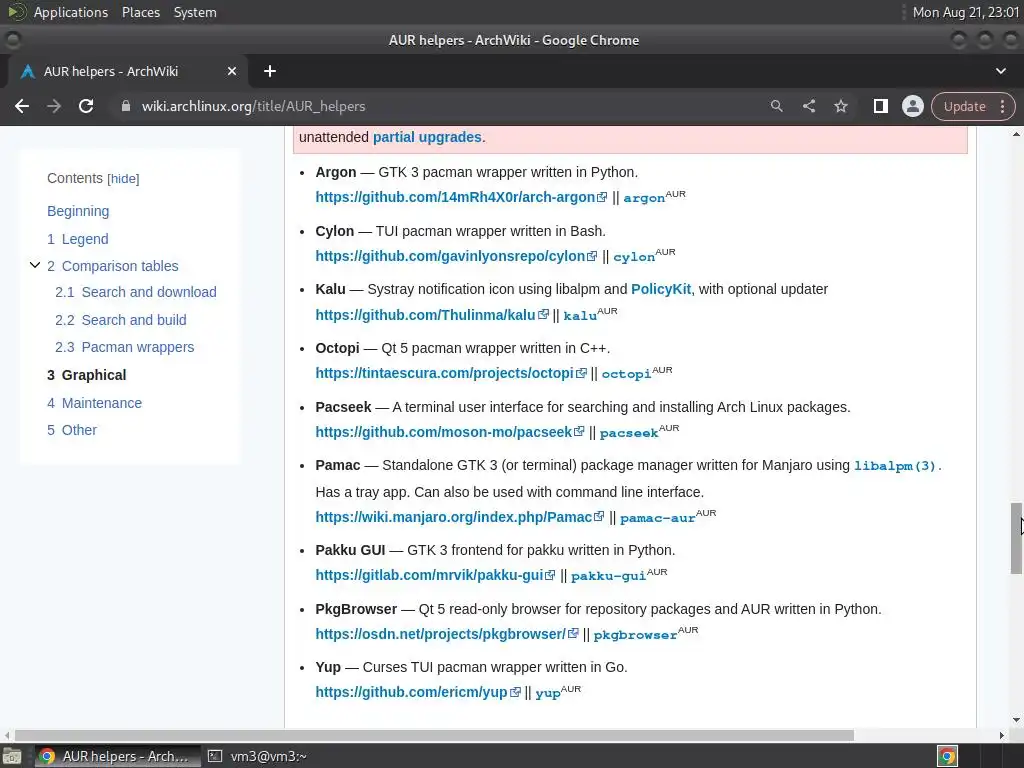1024x768 pixels.
Task: Go to 4 Maintenance section
Action: 94,403
